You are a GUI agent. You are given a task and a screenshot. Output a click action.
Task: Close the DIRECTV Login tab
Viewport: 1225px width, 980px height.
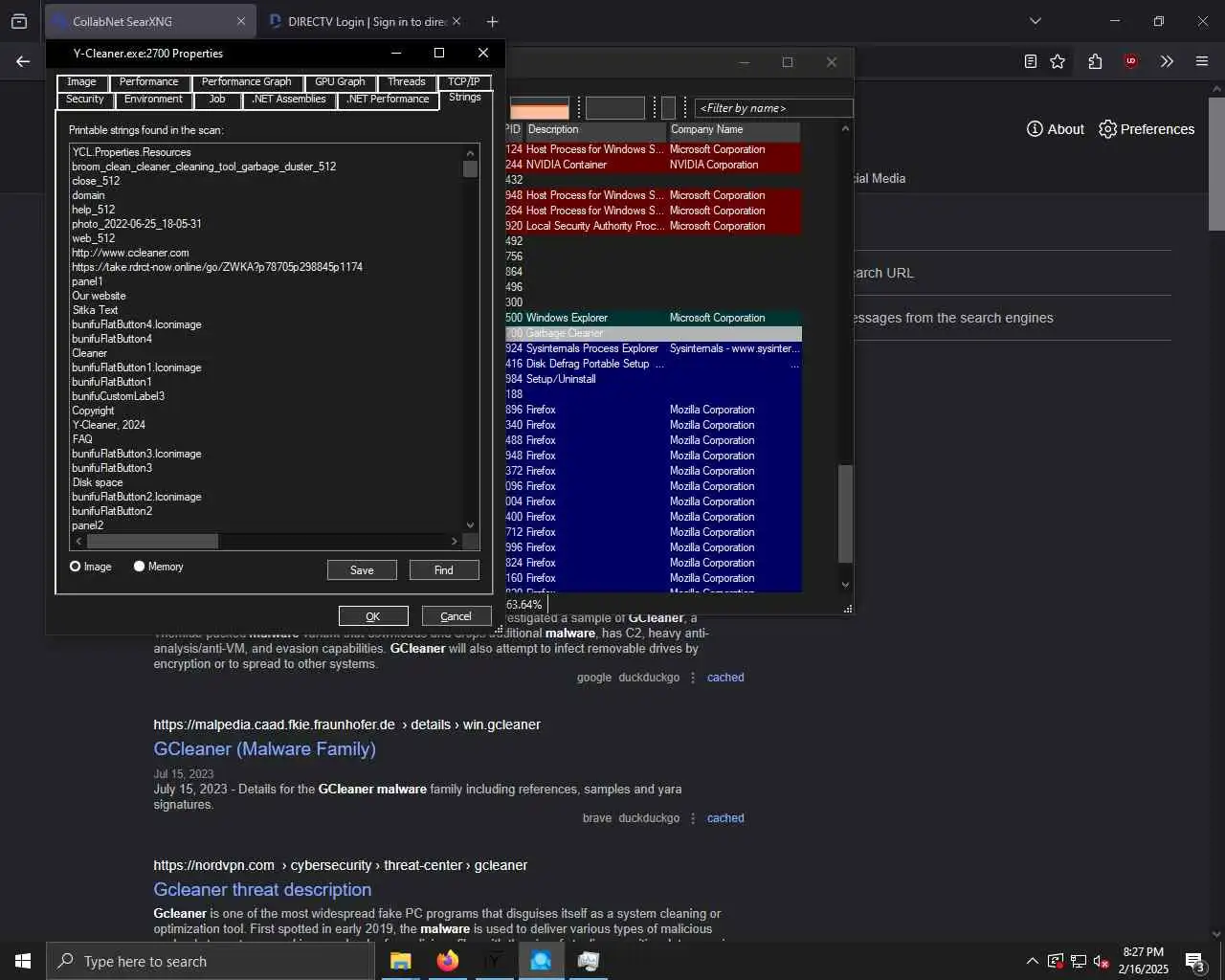click(x=457, y=21)
